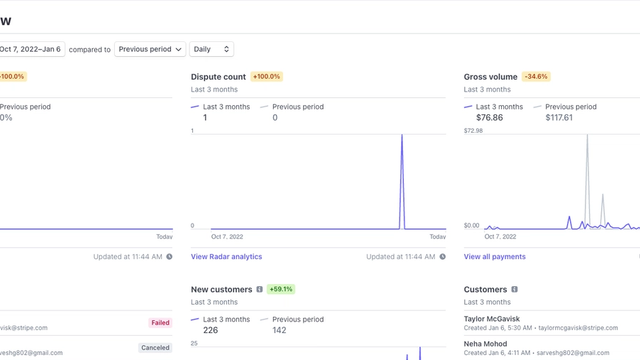Click the New customers +59.1% badge
Viewport: 640px width, 360px height.
pos(281,289)
